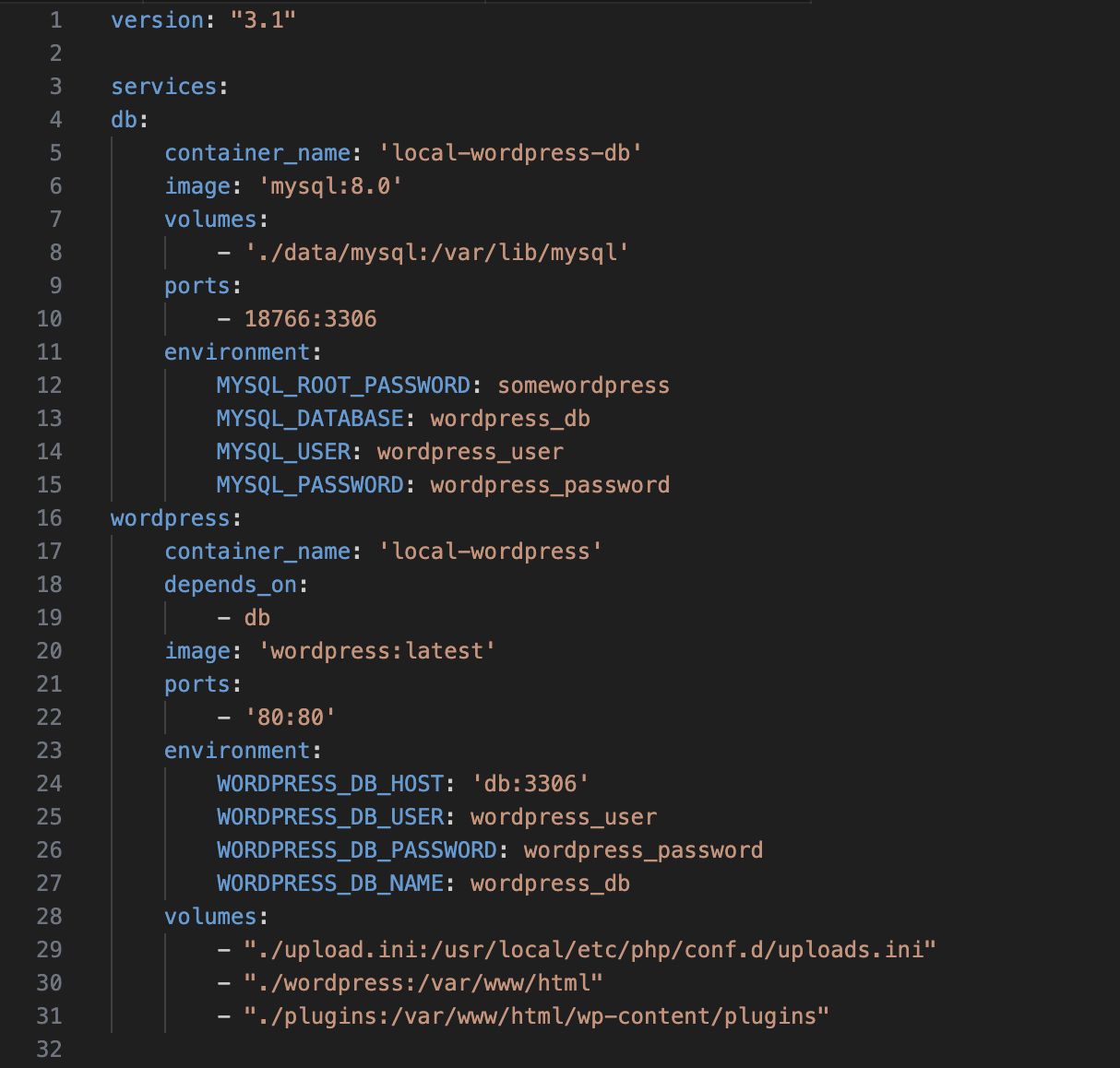Click line number 1 in the gutter
The width and height of the screenshot is (1120, 1068).
(x=55, y=20)
